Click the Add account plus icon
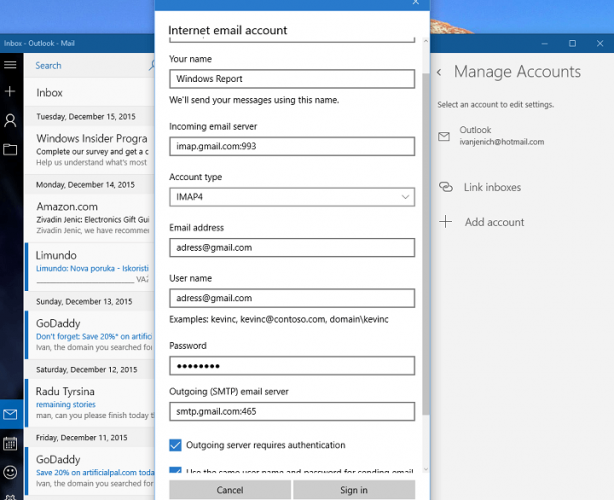Screen dimensions: 614x500 (445, 222)
